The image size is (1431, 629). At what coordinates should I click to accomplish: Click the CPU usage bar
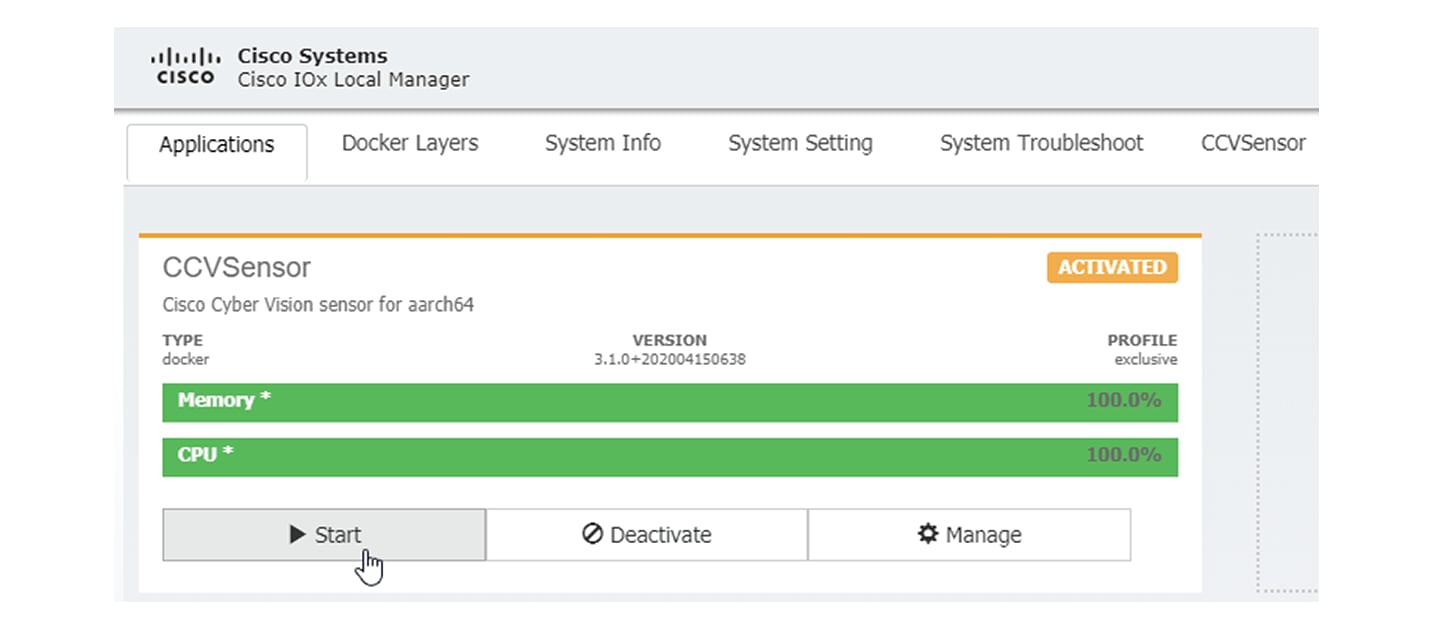pyautogui.click(x=670, y=456)
